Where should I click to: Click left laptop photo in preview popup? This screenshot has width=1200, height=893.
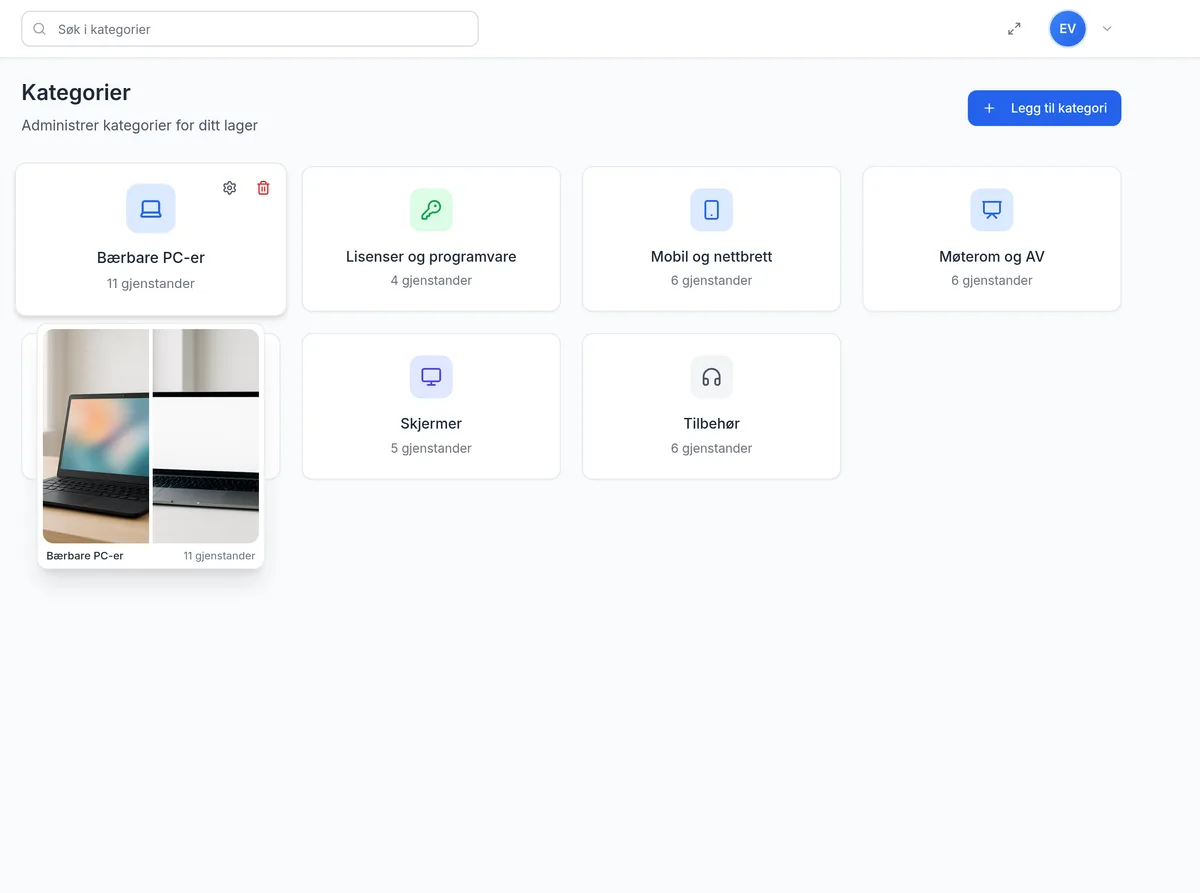click(x=96, y=436)
